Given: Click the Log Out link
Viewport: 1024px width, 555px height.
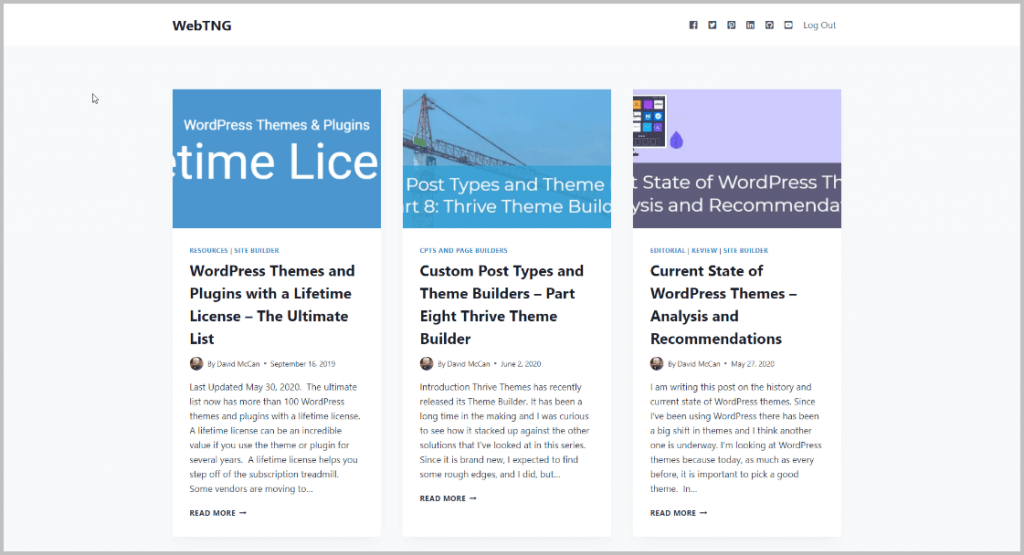Looking at the screenshot, I should pos(819,25).
